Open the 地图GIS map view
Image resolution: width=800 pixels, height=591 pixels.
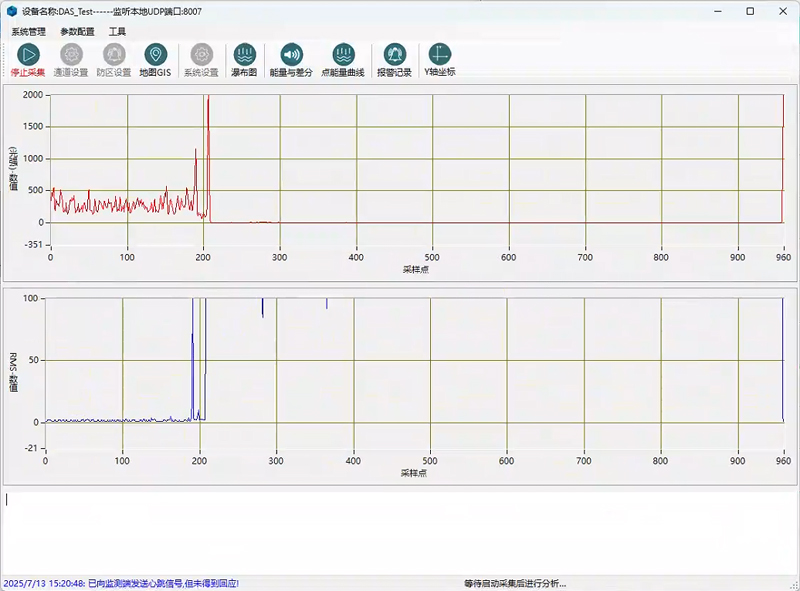click(x=155, y=55)
